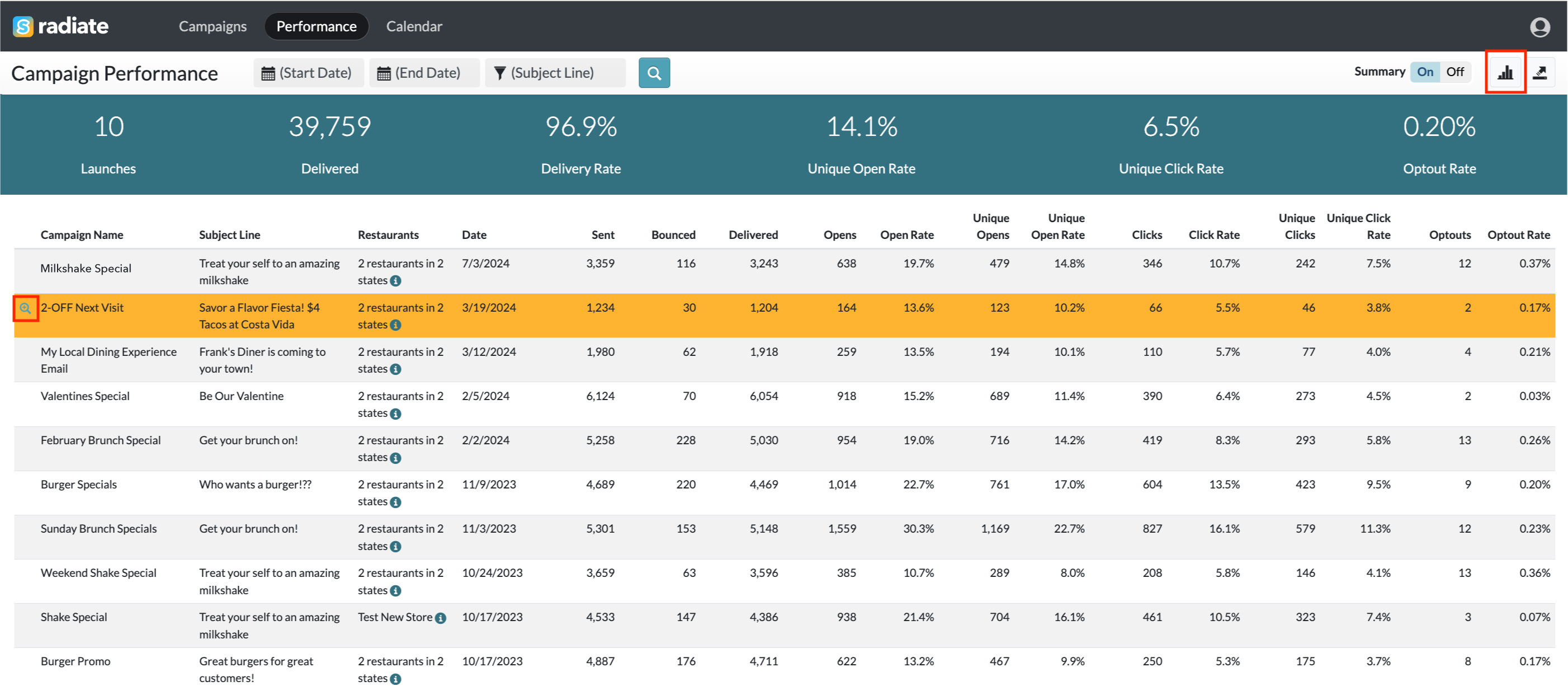Image resolution: width=1568 pixels, height=686 pixels.
Task: Open the Start Date picker
Action: (308, 73)
